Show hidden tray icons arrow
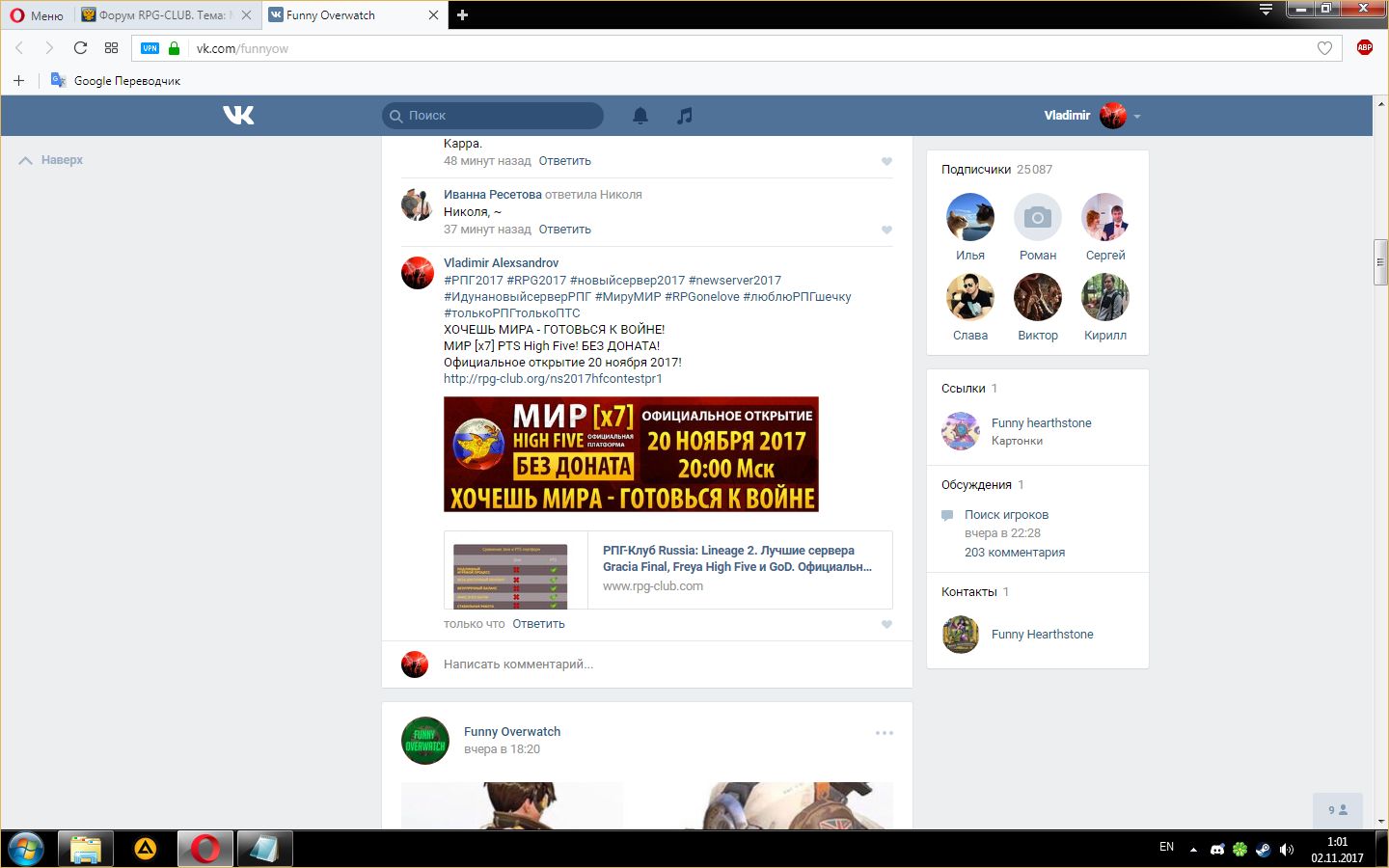 pos(1193,850)
